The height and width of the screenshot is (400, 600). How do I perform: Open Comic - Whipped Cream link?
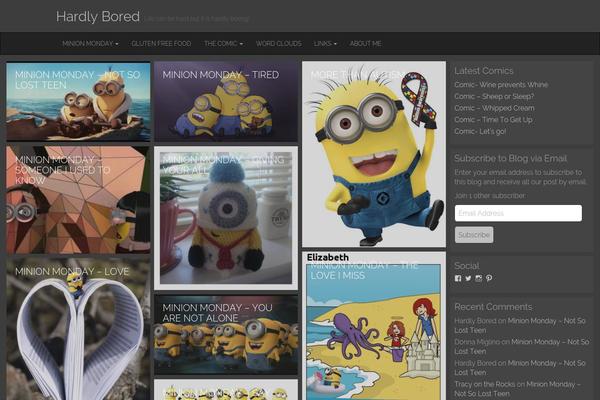coord(494,108)
